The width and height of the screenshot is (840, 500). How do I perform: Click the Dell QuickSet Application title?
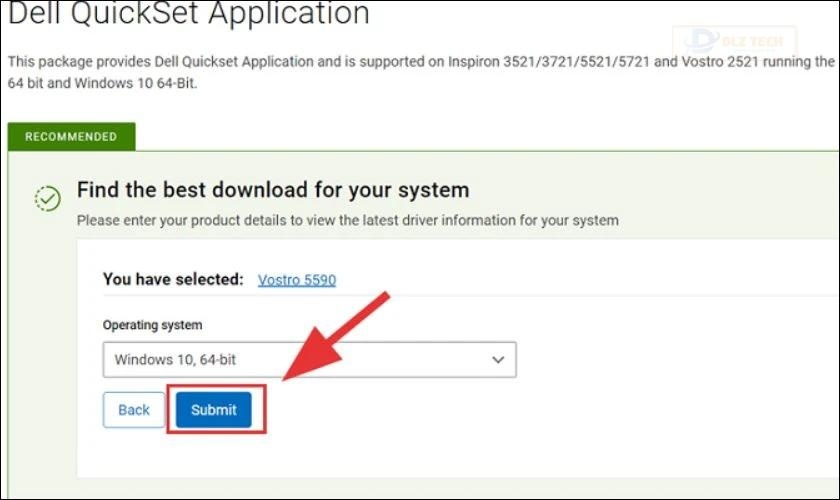pos(189,14)
